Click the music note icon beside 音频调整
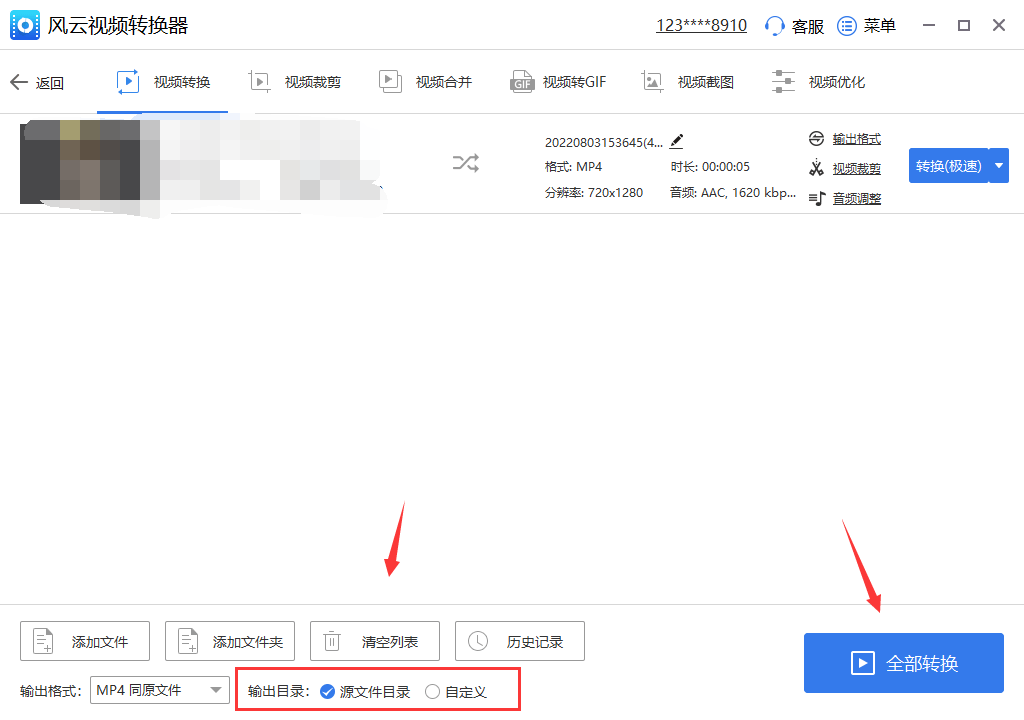 coord(817,198)
